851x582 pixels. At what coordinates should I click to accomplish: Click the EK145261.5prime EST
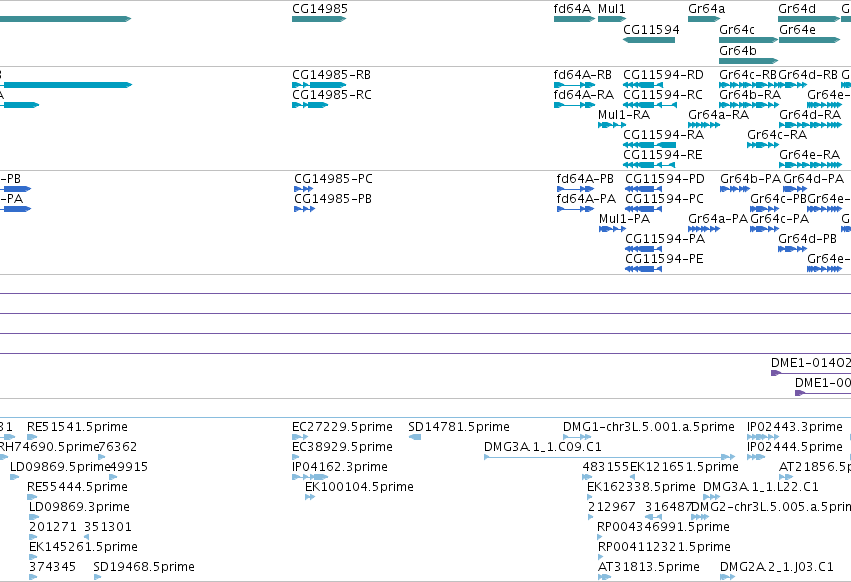[33, 557]
